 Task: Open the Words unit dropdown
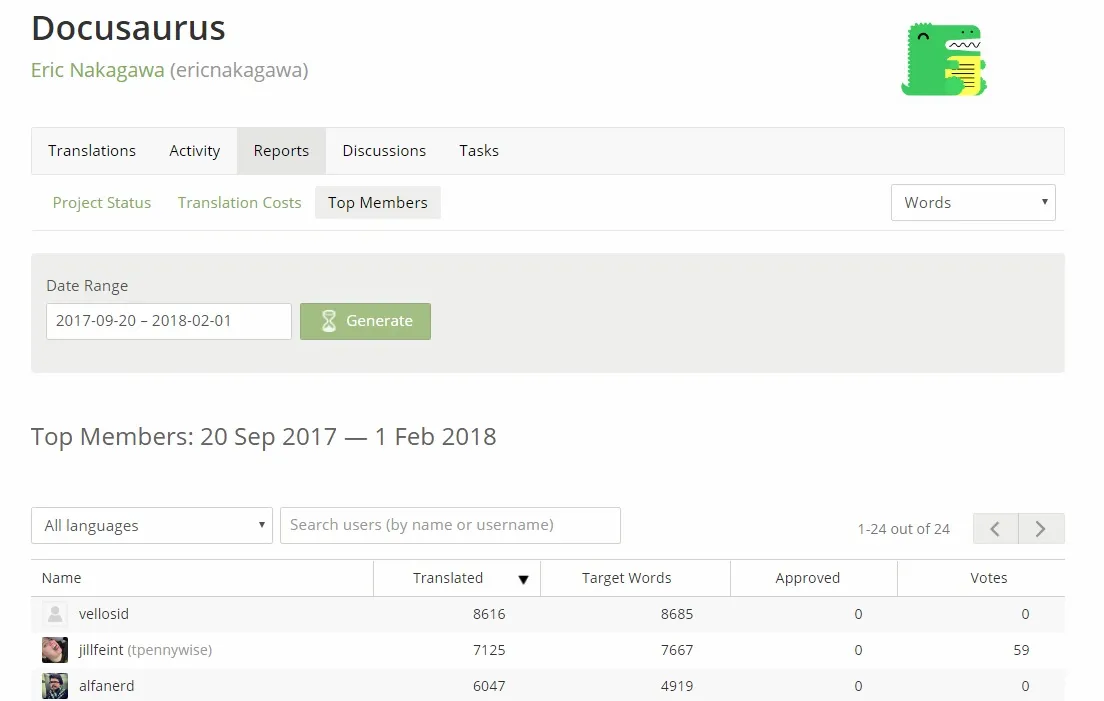[x=973, y=203]
